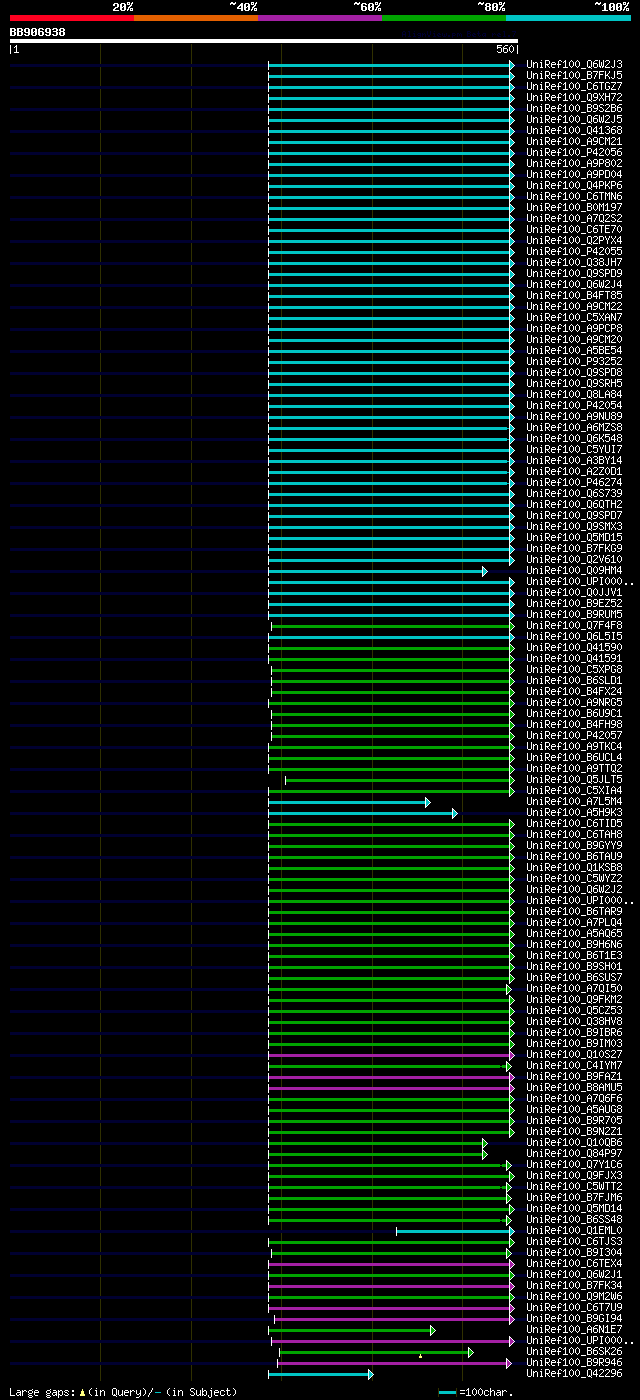Viewport: 640px width, 1400px height.
Task: Click the orange ~40% color legend segment
Action: click(195, 18)
